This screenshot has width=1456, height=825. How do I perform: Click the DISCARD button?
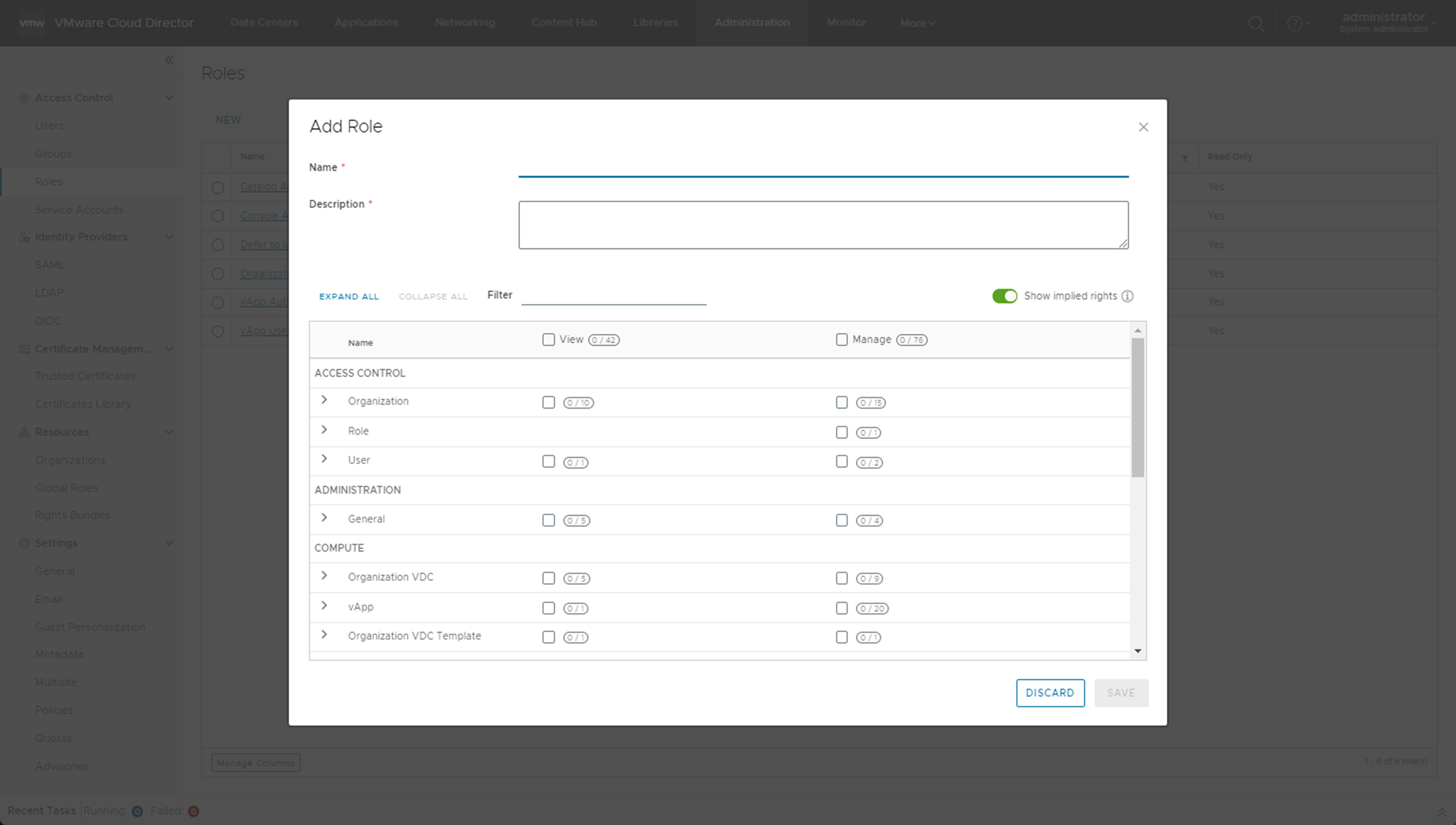[1050, 692]
